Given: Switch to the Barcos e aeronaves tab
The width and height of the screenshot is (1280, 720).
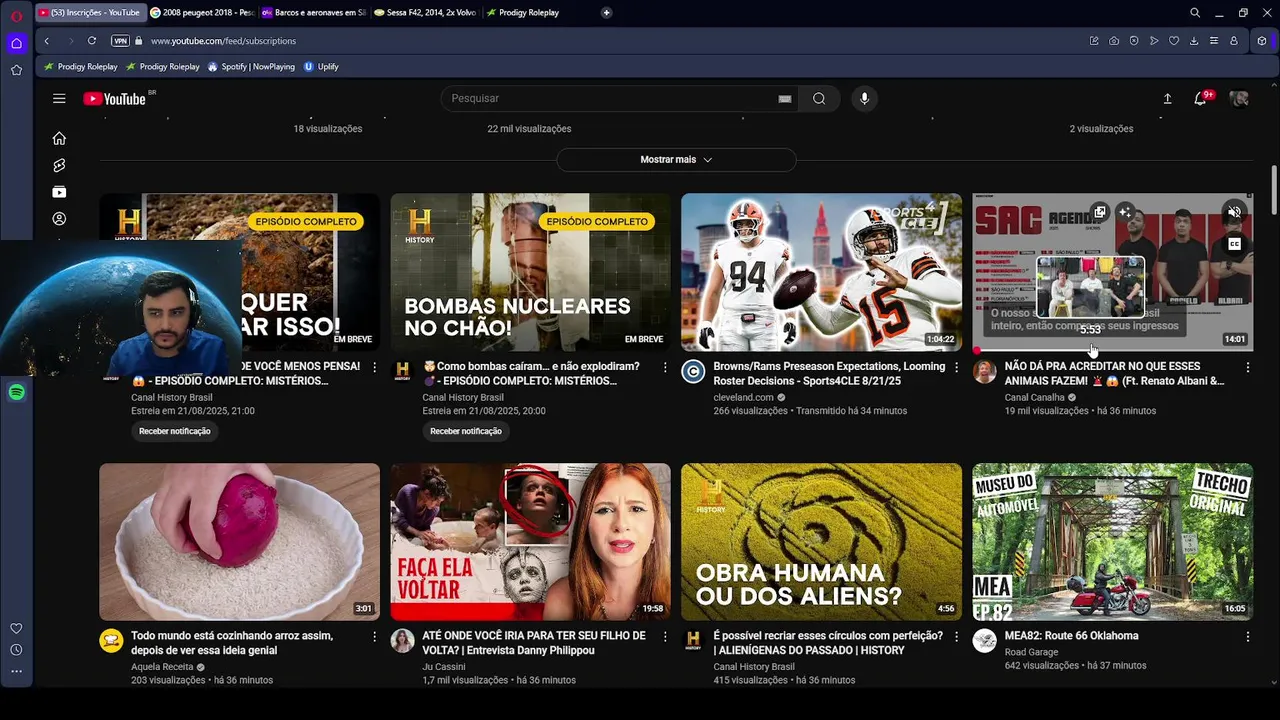Looking at the screenshot, I should pyautogui.click(x=314, y=13).
